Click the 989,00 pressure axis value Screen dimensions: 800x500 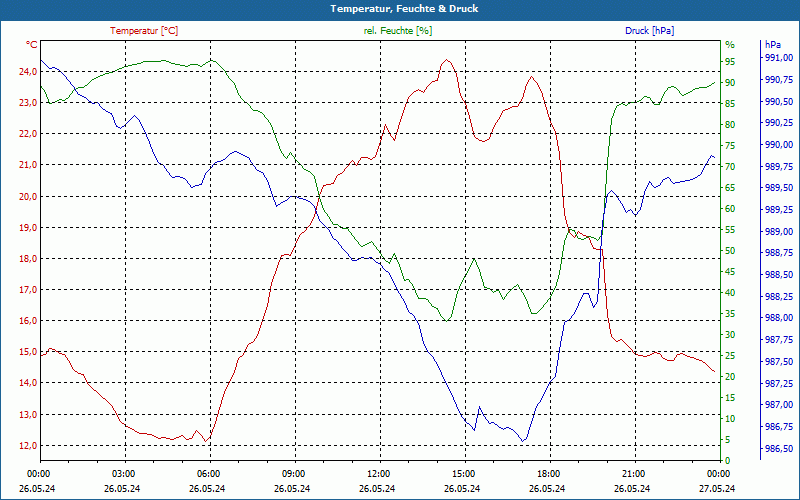pyautogui.click(x=779, y=231)
